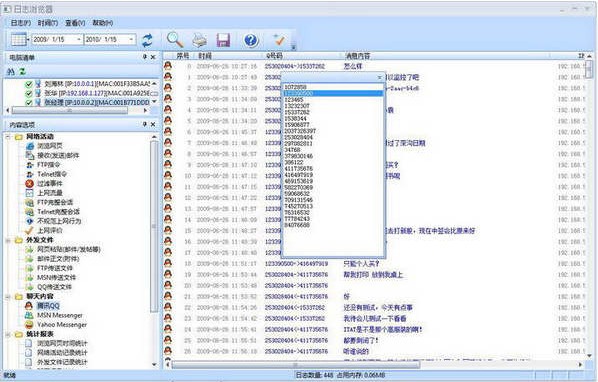Print the log using printer icon
This screenshot has height=382, width=598.
(199, 40)
